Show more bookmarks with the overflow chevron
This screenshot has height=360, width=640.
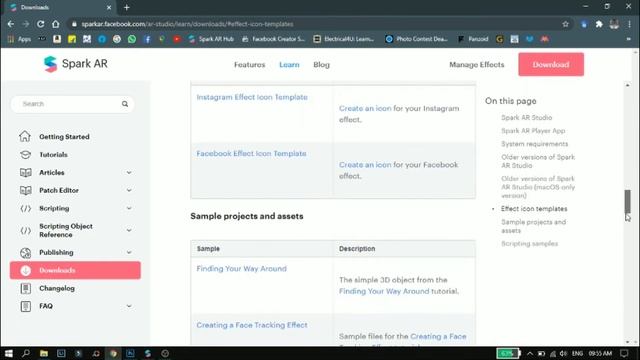click(629, 39)
